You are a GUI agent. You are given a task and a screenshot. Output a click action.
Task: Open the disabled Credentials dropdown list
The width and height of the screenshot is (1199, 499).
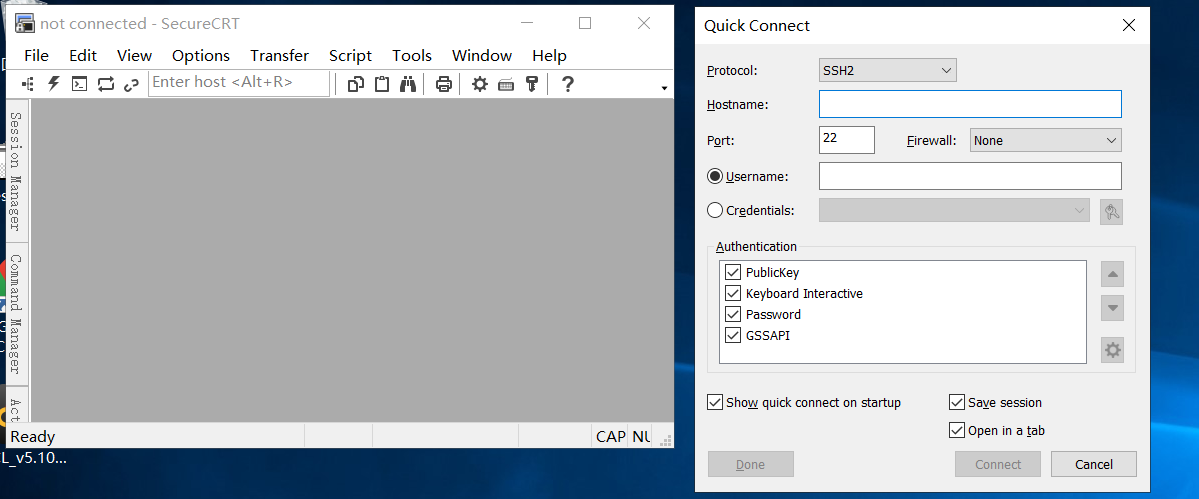(x=954, y=210)
